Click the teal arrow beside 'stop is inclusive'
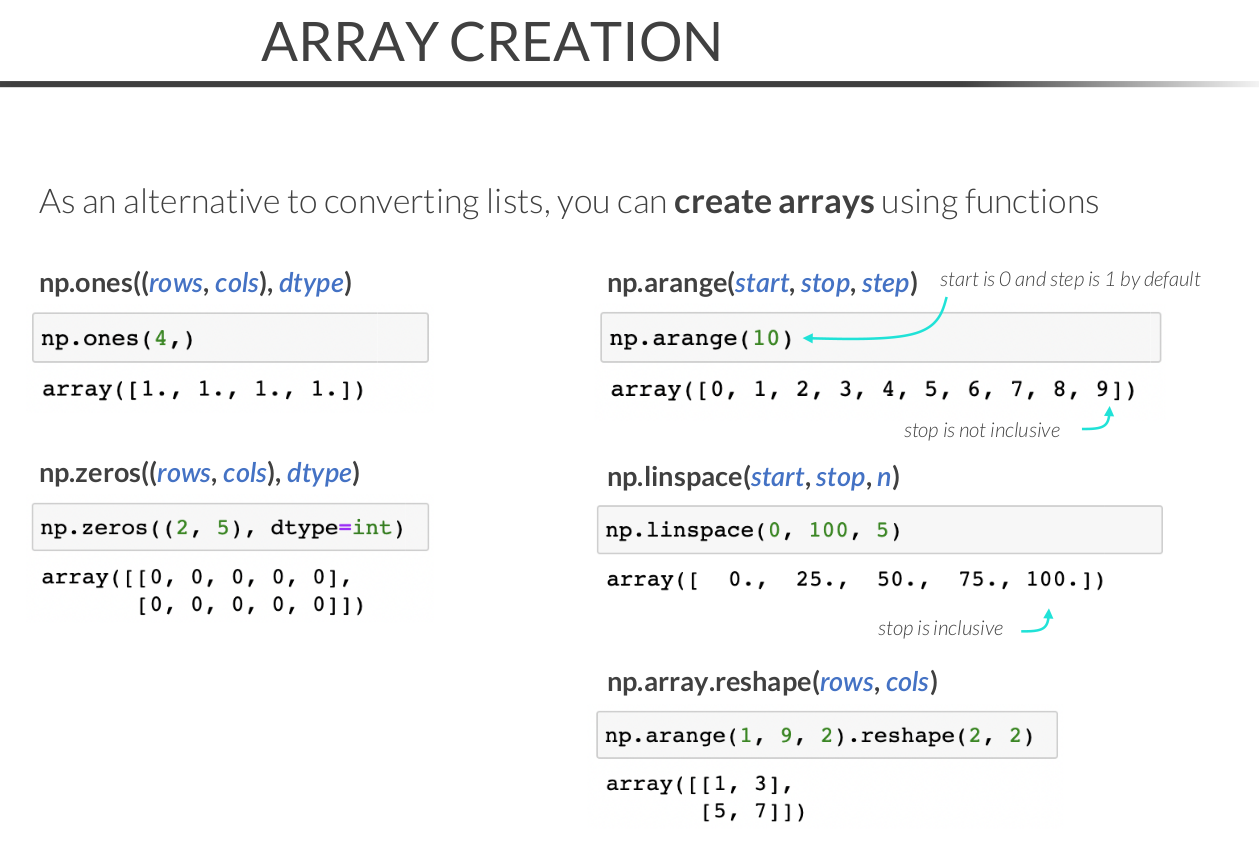This screenshot has width=1259, height=842. click(x=1038, y=623)
